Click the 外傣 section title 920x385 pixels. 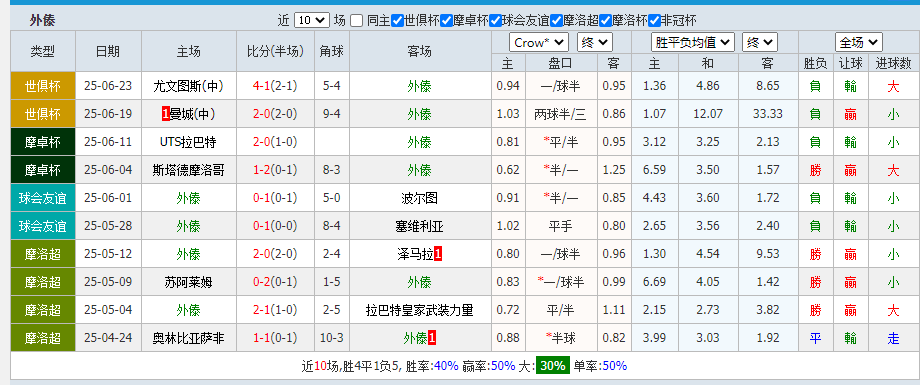click(42, 21)
